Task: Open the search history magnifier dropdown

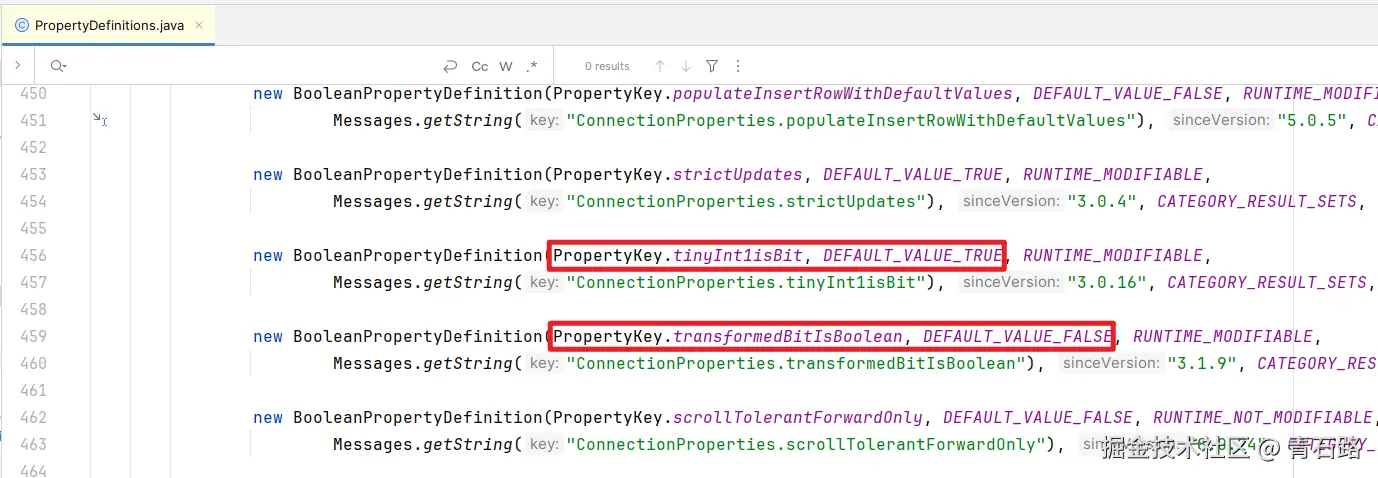Action: [57, 66]
